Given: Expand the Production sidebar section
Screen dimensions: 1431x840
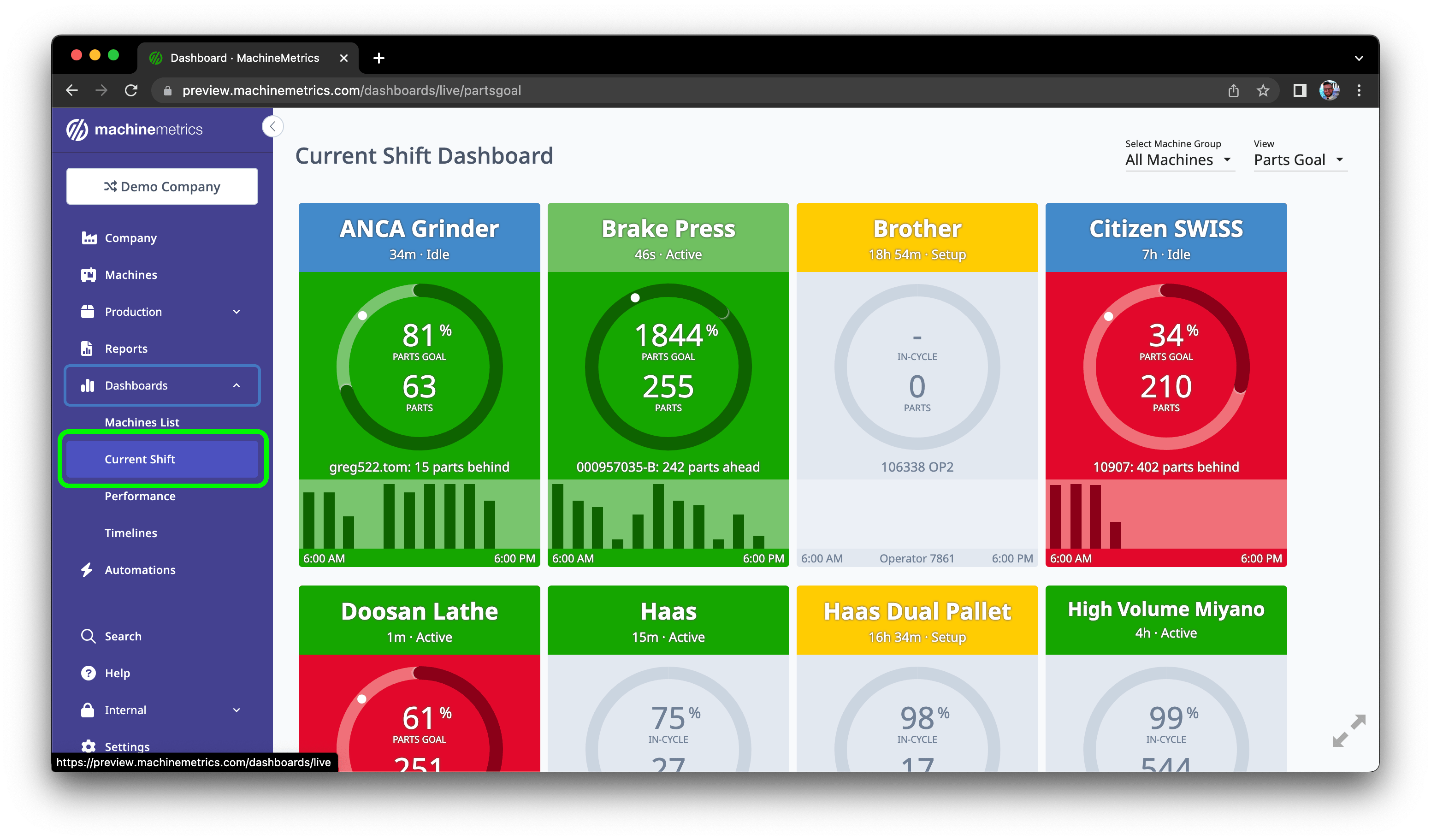Looking at the screenshot, I should click(x=236, y=311).
